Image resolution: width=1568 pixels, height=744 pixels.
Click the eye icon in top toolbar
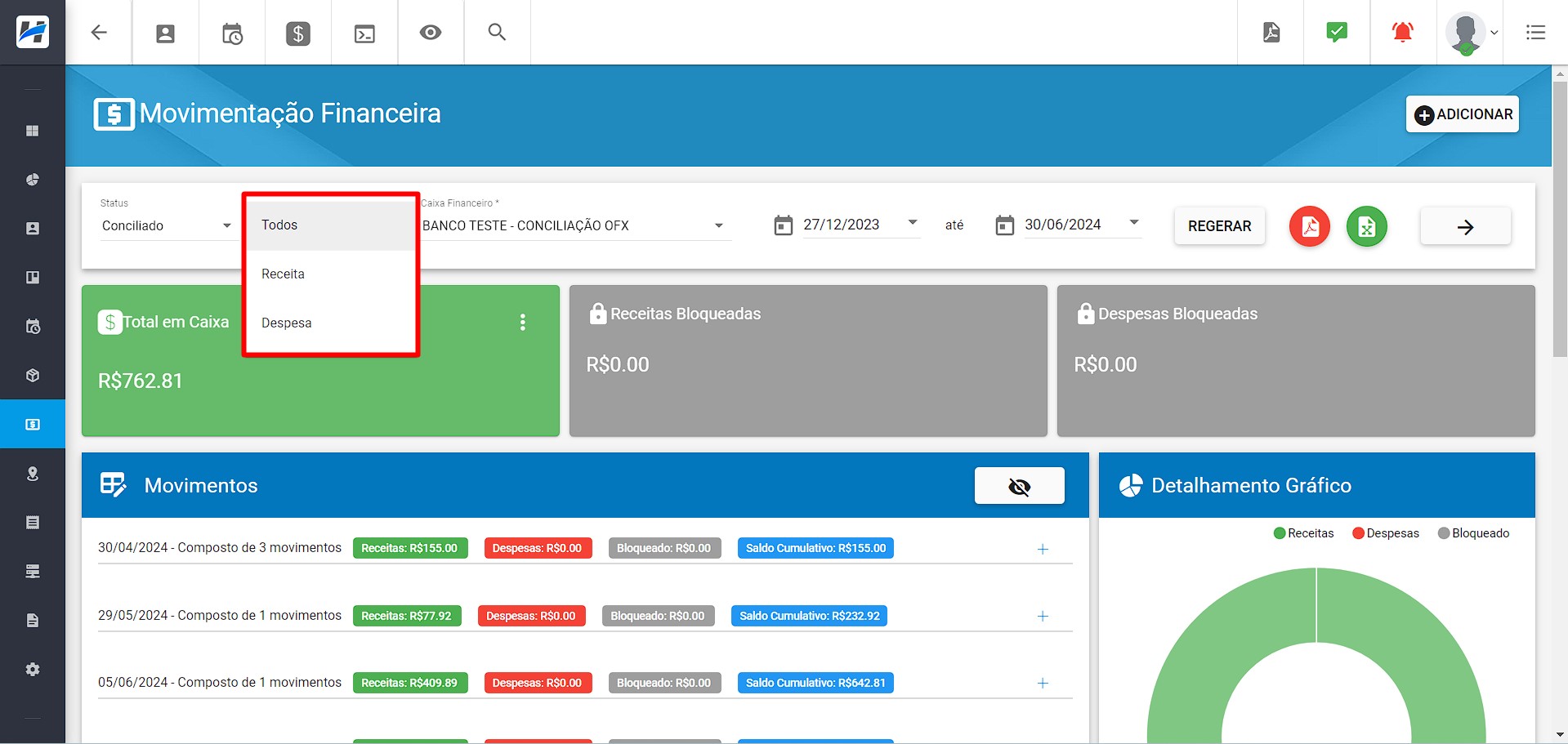click(431, 33)
